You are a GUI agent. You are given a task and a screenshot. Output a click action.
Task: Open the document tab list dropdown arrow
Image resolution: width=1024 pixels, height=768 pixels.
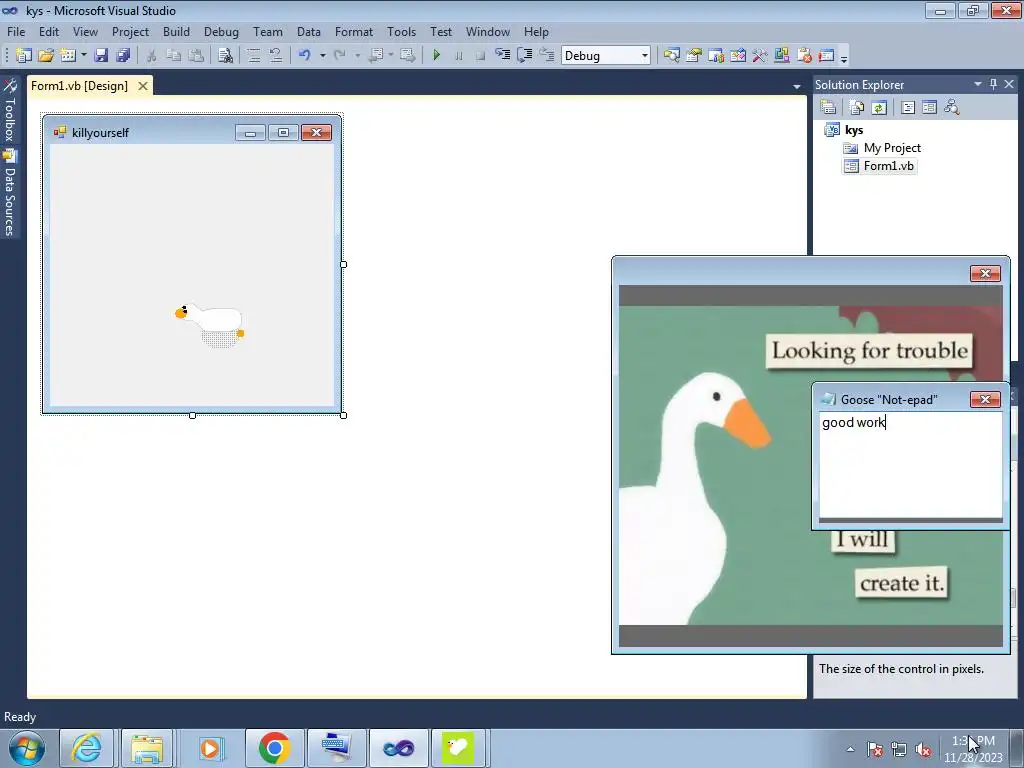pyautogui.click(x=797, y=86)
